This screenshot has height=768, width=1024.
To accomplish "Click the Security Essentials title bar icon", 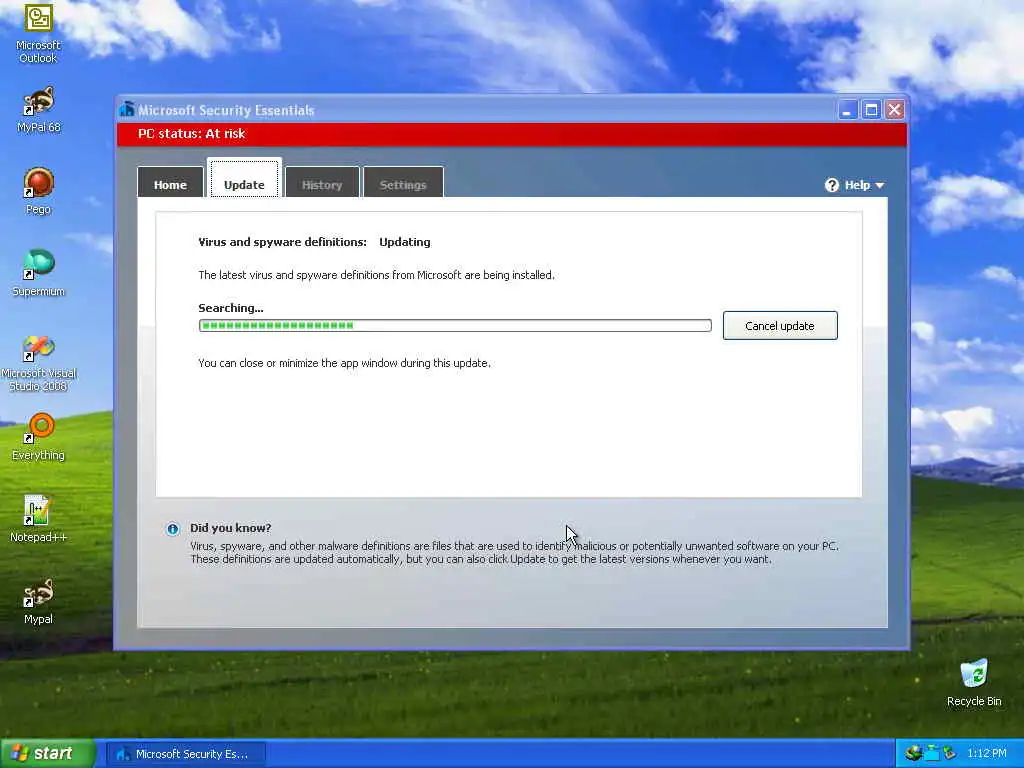I will tap(127, 110).
